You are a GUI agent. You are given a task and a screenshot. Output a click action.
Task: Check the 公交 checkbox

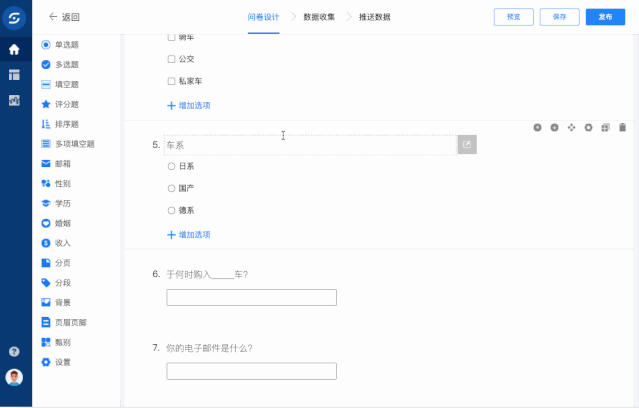pyautogui.click(x=172, y=59)
